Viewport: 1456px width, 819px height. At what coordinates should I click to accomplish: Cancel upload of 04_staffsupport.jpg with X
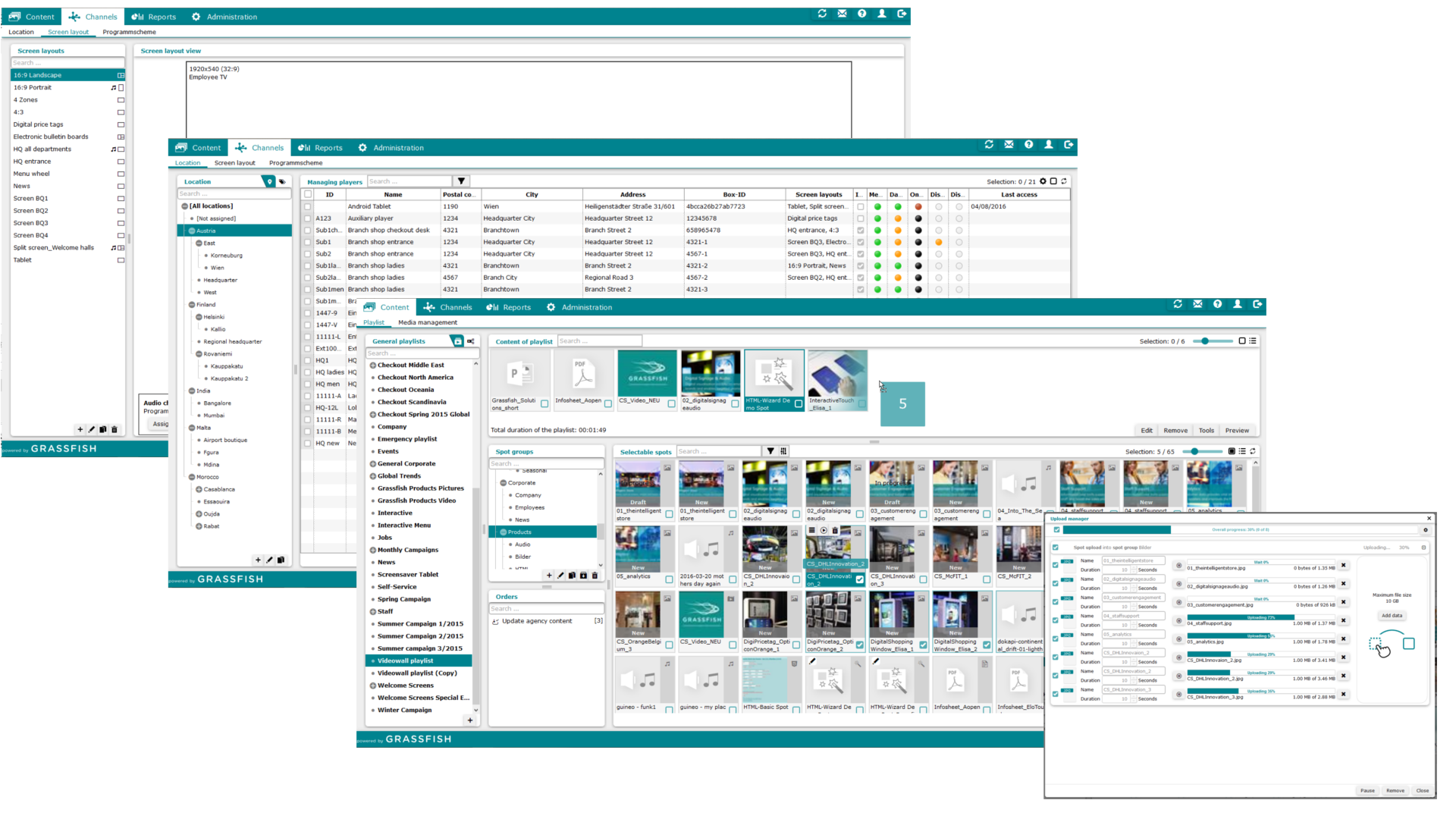(x=1343, y=620)
